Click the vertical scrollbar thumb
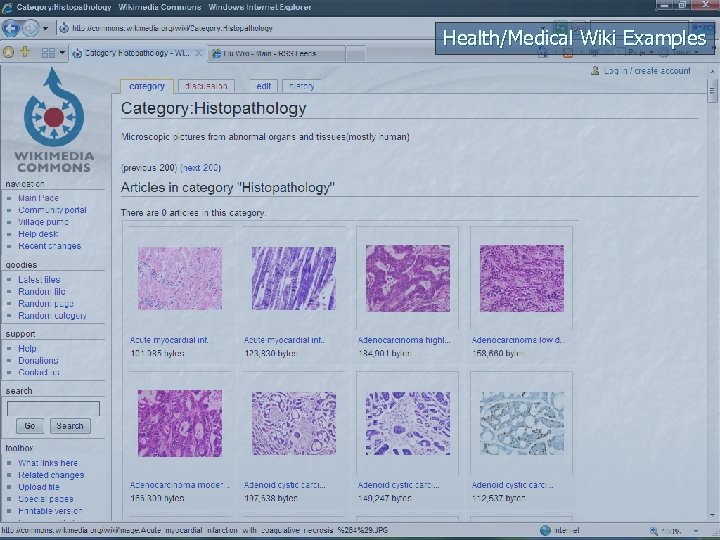This screenshot has width=720, height=540. tap(712, 90)
